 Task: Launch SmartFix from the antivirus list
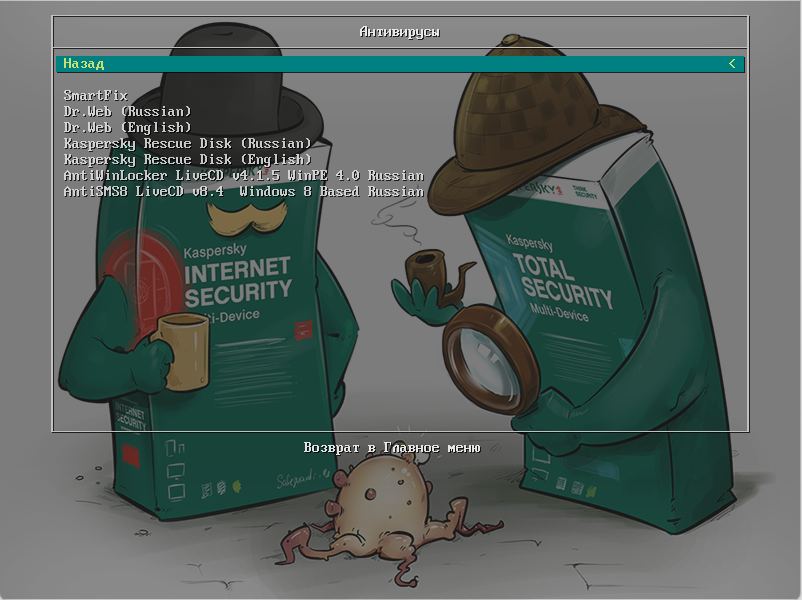tap(95, 96)
